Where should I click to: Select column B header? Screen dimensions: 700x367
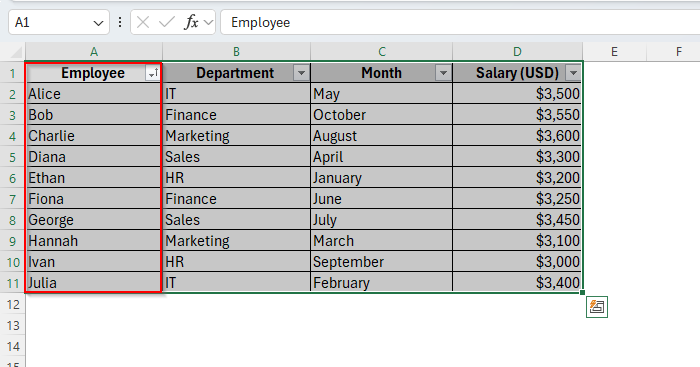tap(236, 52)
